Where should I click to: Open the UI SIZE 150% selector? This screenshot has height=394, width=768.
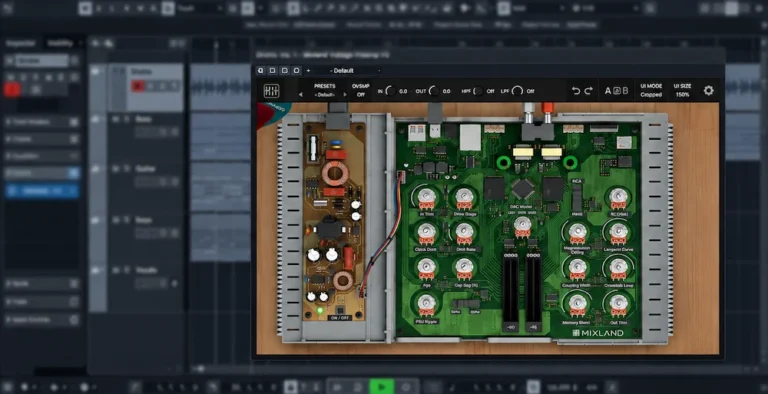682,90
